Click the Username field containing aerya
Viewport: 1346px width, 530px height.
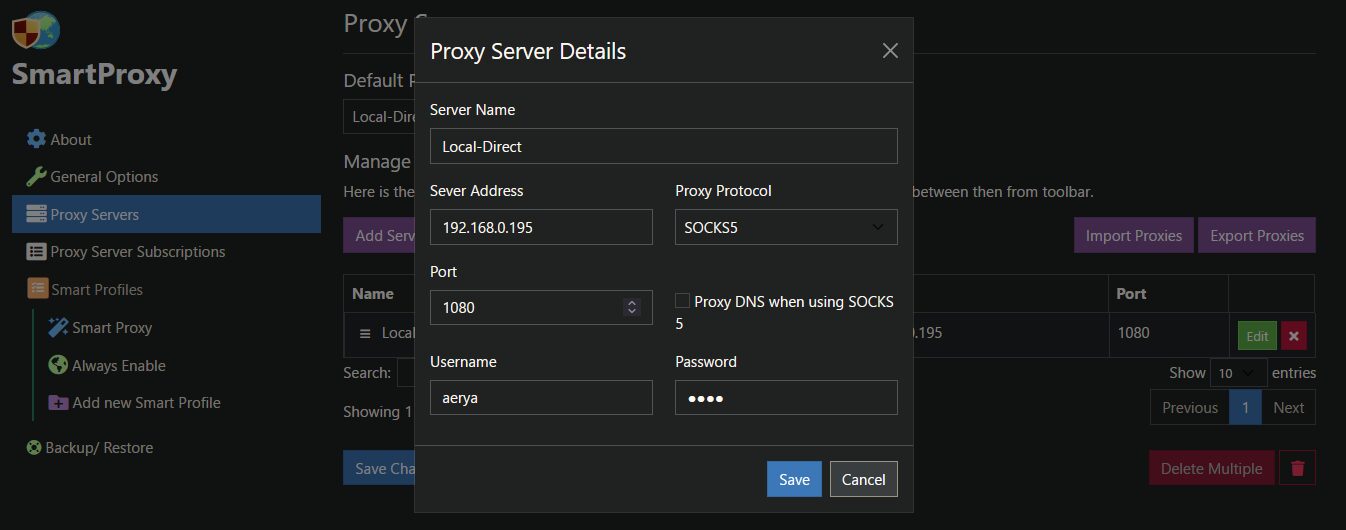coord(541,397)
